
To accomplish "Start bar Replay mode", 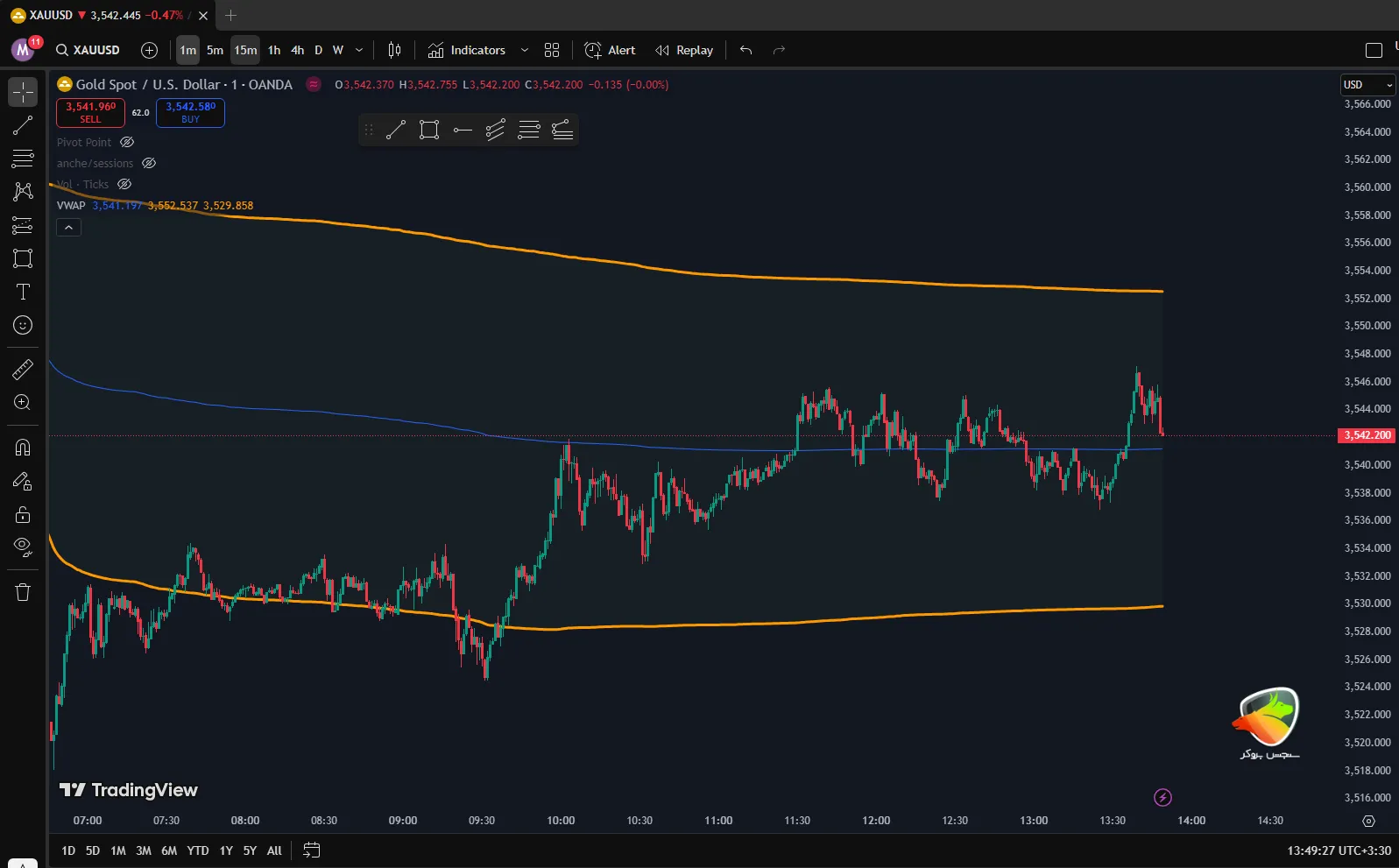I will tap(685, 50).
